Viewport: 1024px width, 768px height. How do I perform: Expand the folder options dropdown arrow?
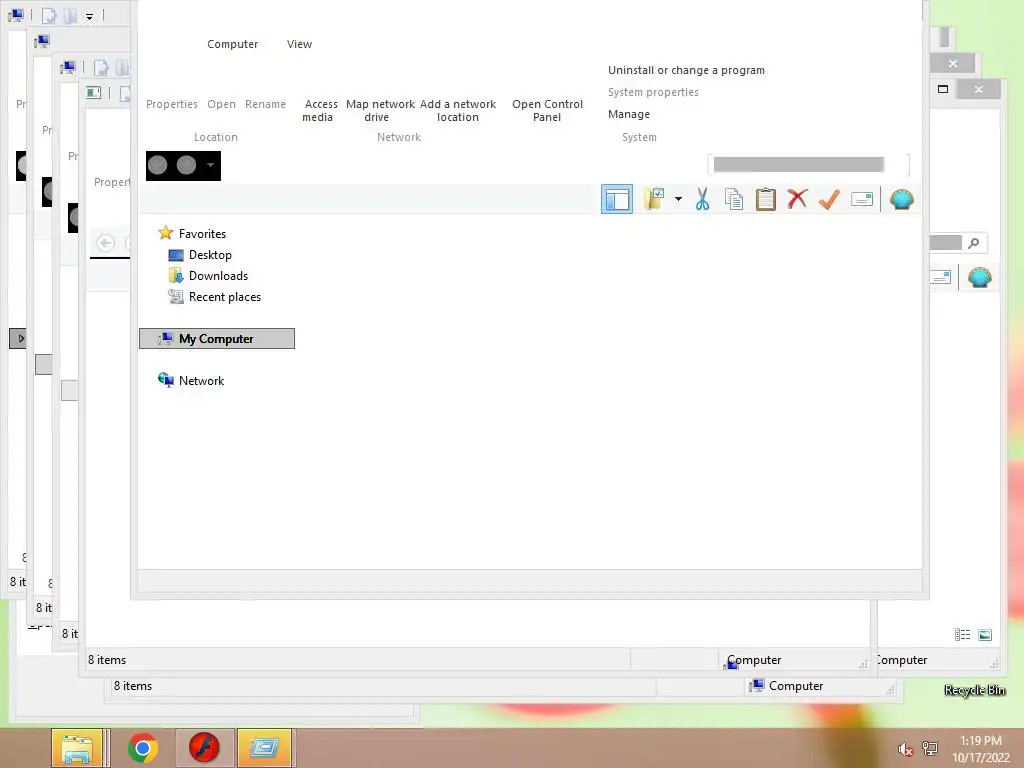[x=679, y=199]
